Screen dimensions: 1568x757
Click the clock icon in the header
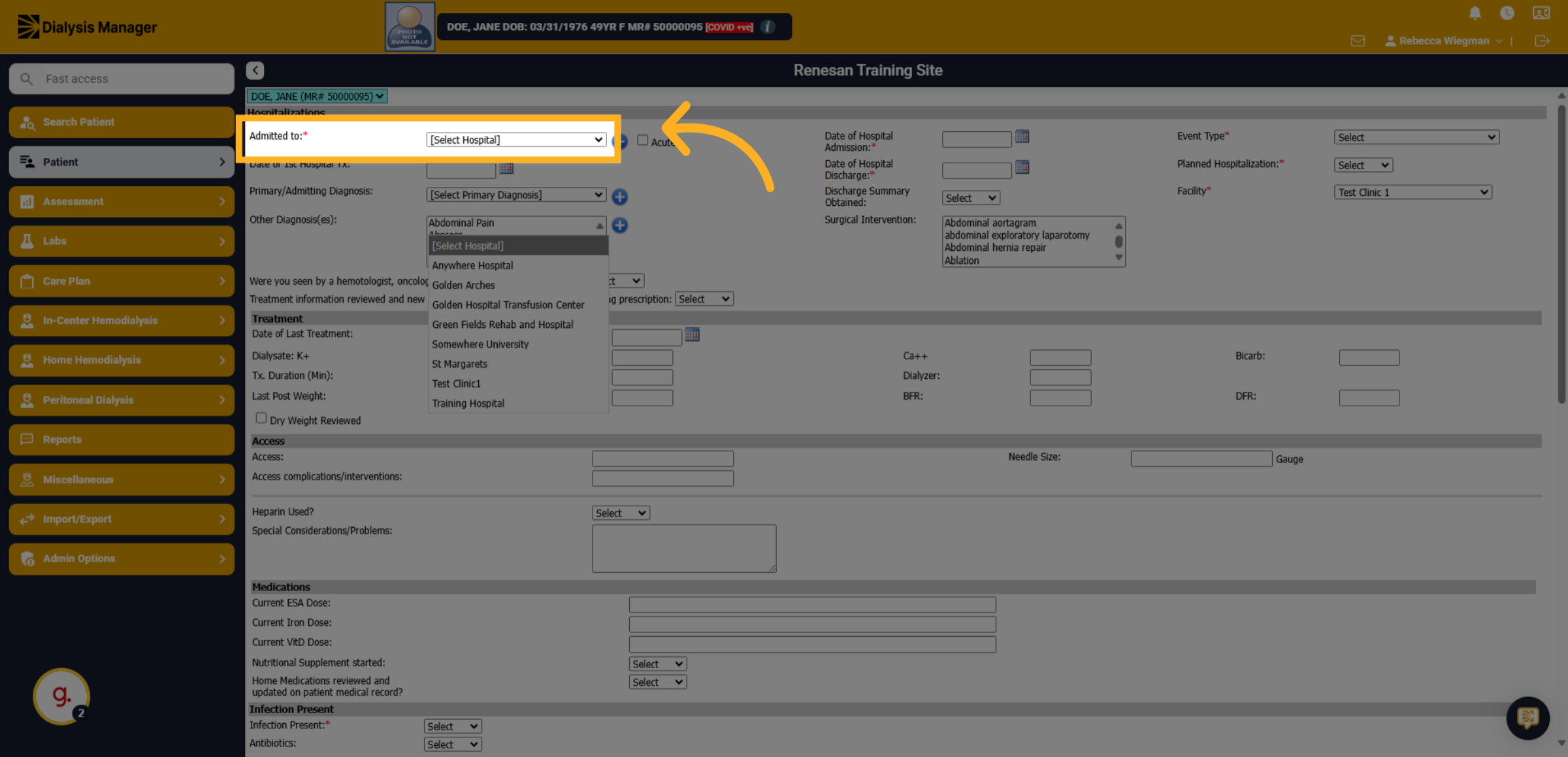click(1507, 12)
